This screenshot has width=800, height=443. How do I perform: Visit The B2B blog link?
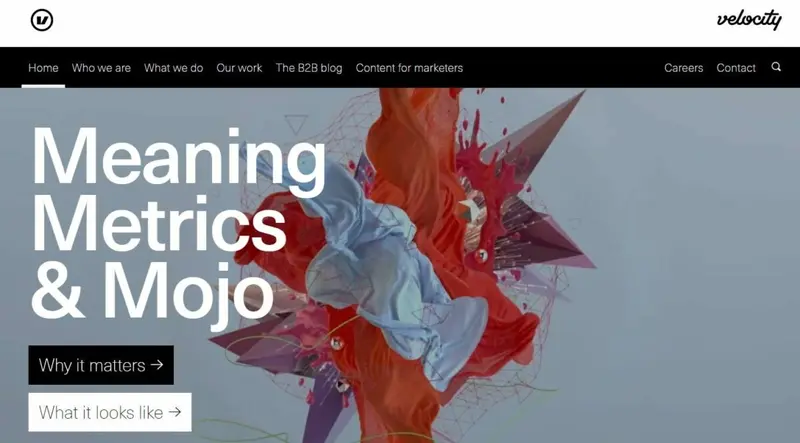click(309, 68)
